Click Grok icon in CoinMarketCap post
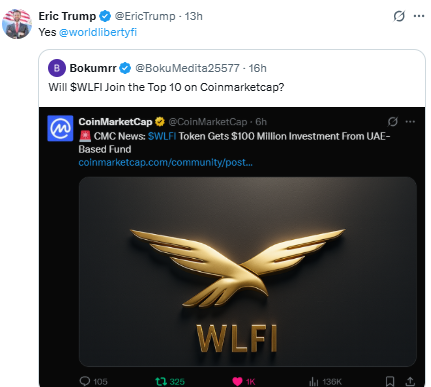The height and width of the screenshot is (387, 431). (x=392, y=122)
